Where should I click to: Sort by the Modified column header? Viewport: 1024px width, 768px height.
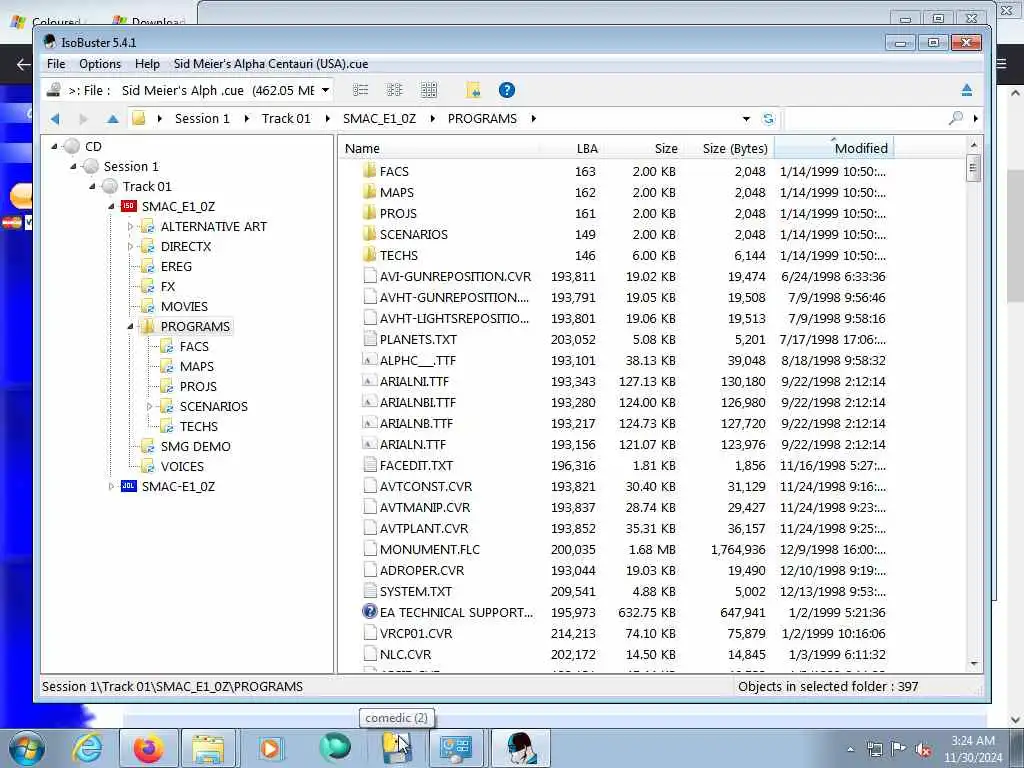(834, 148)
